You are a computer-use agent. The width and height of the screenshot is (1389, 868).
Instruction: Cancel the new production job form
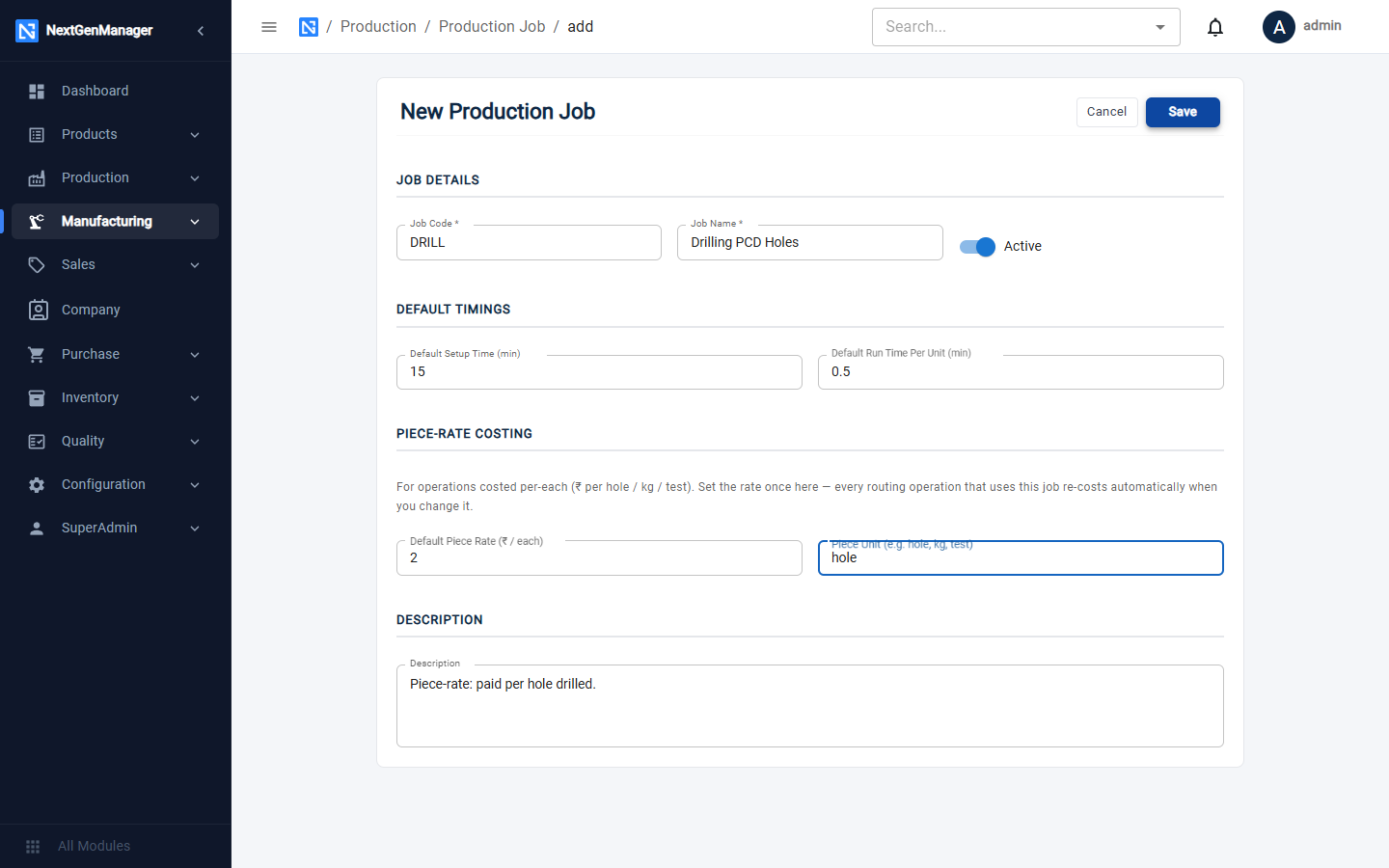(1107, 112)
